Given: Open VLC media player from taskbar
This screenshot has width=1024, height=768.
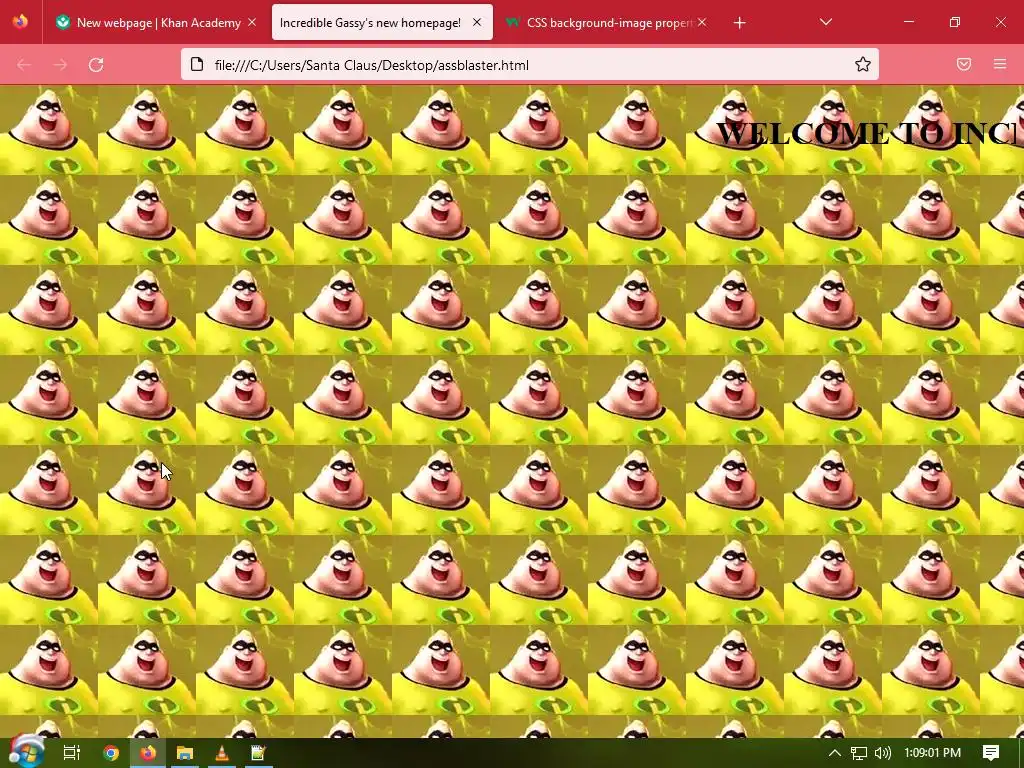Looking at the screenshot, I should click(222, 753).
